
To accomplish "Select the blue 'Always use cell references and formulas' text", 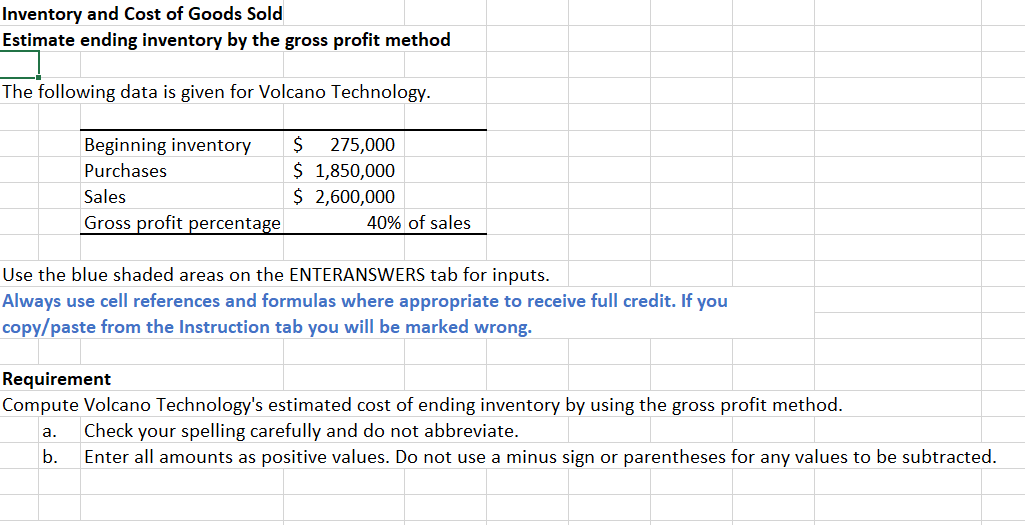I will (365, 301).
